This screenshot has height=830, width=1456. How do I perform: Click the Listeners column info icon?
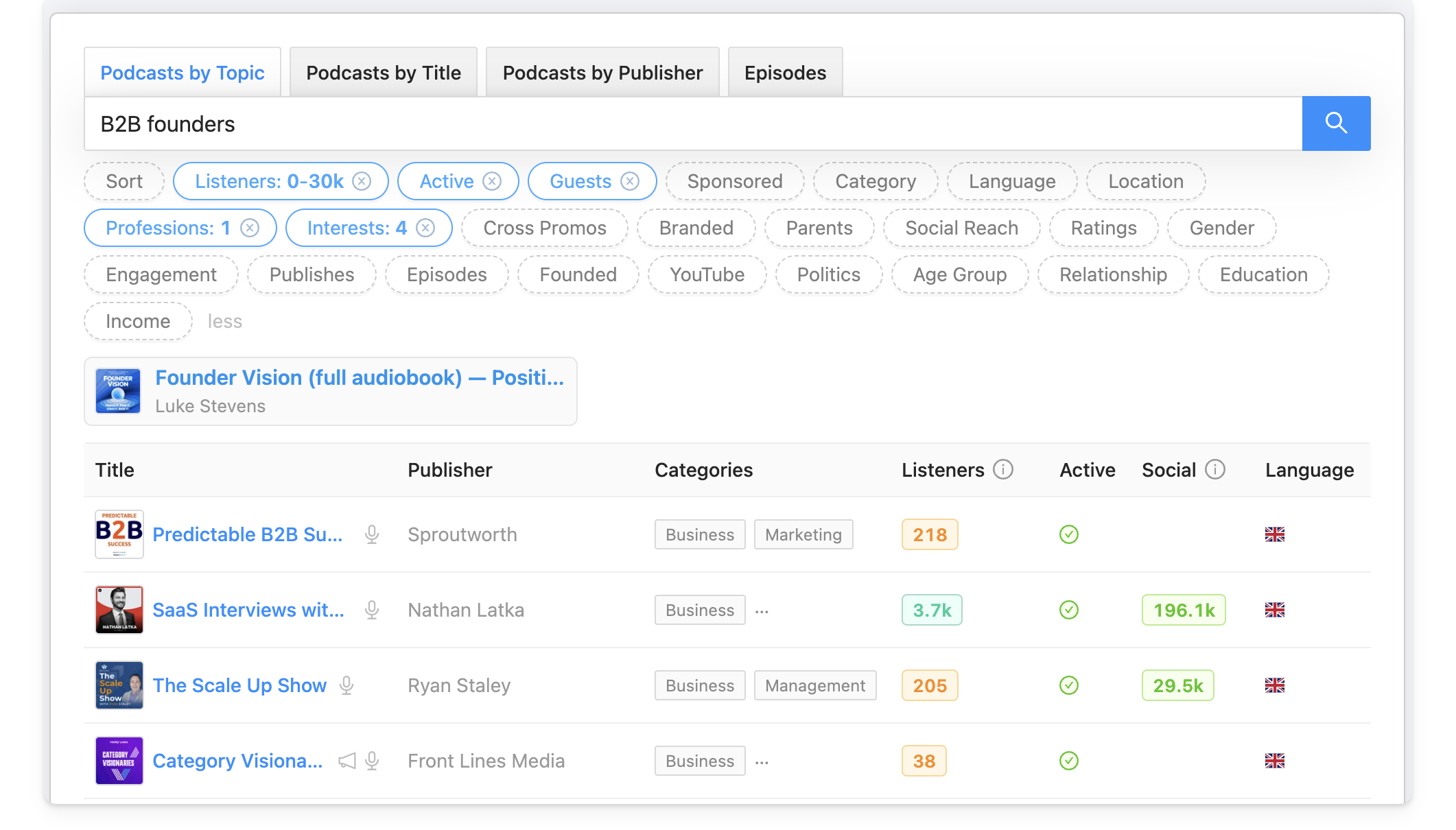1003,469
